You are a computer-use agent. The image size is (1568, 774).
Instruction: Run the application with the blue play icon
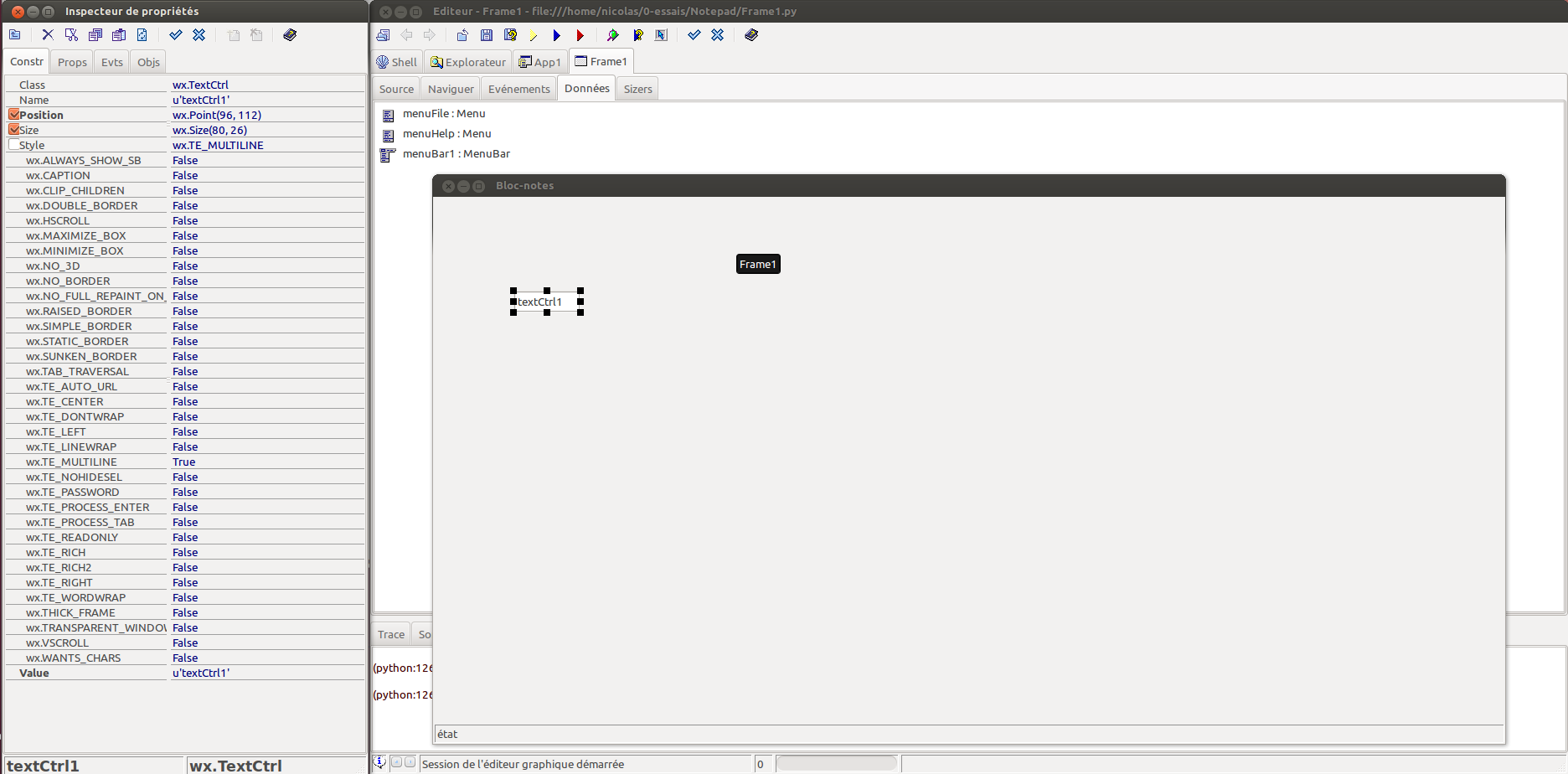coord(556,35)
